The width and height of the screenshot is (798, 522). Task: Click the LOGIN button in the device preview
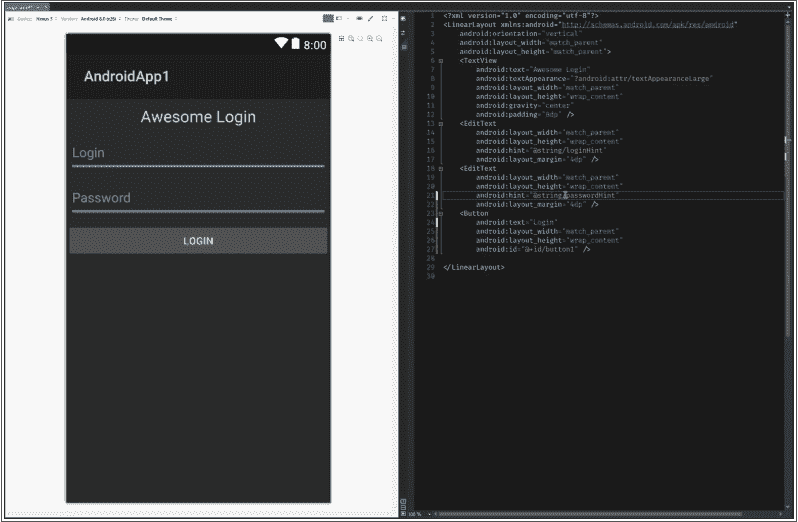pos(198,241)
